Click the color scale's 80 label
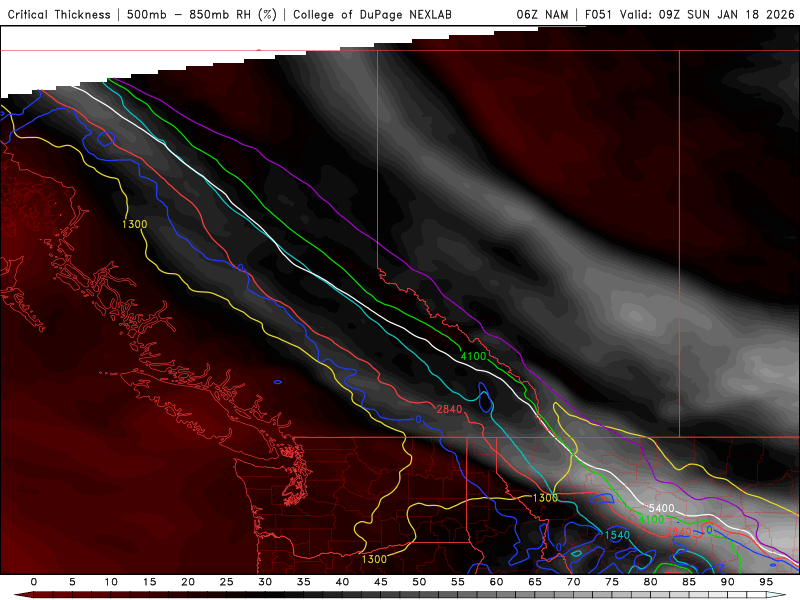The image size is (800, 600). pos(650,582)
